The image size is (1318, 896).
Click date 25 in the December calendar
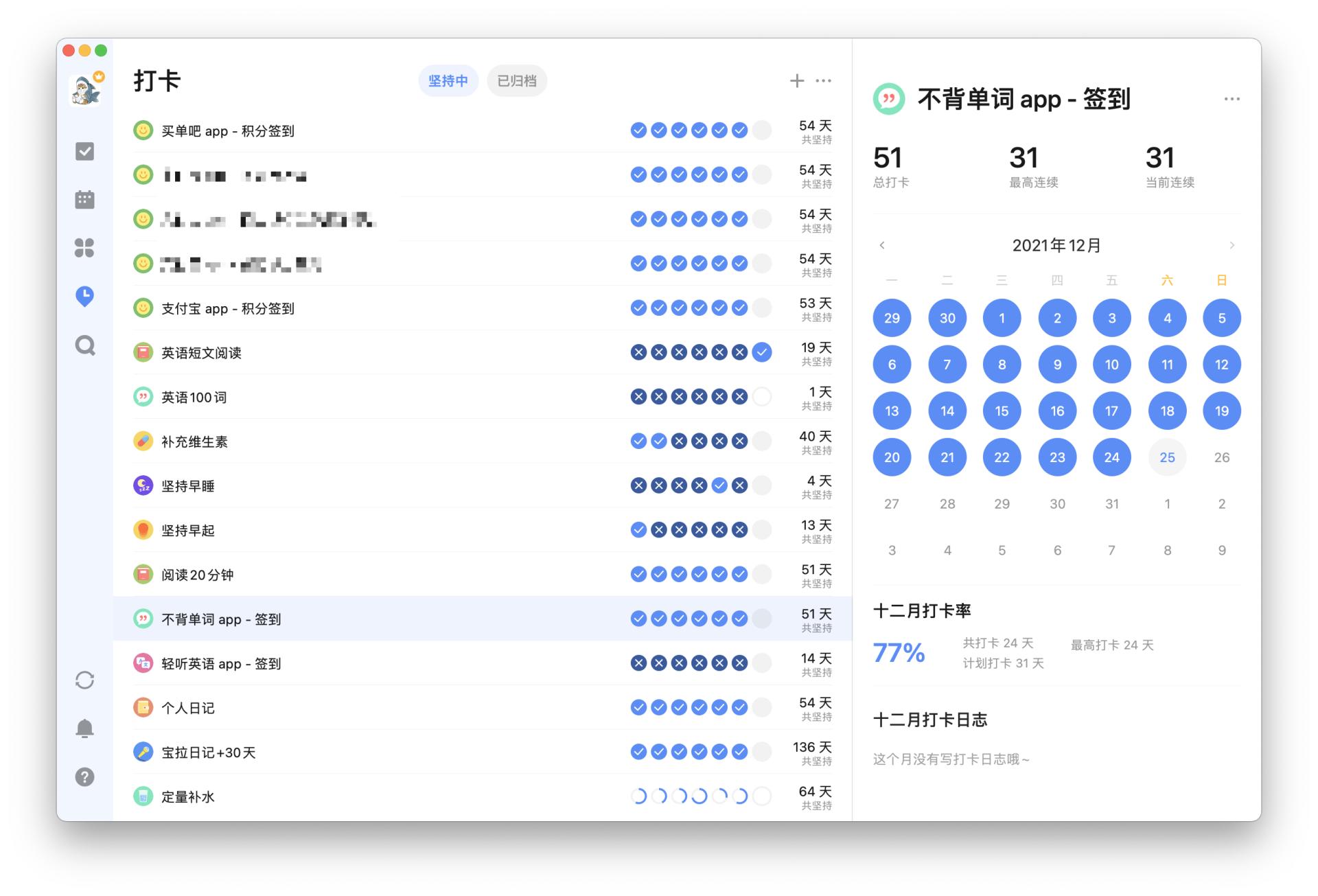tap(1167, 457)
